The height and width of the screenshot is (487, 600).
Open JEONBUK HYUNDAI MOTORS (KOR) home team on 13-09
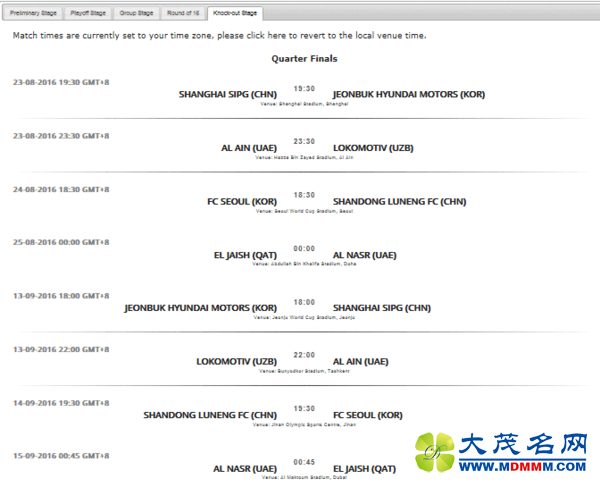[200, 308]
